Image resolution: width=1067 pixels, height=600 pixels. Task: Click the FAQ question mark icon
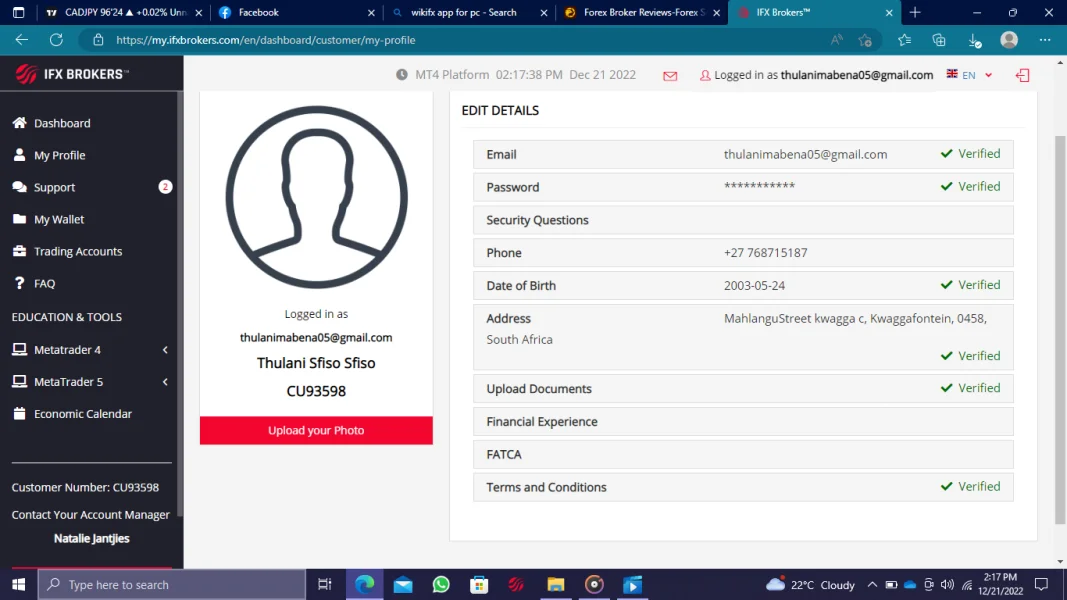[x=19, y=283]
